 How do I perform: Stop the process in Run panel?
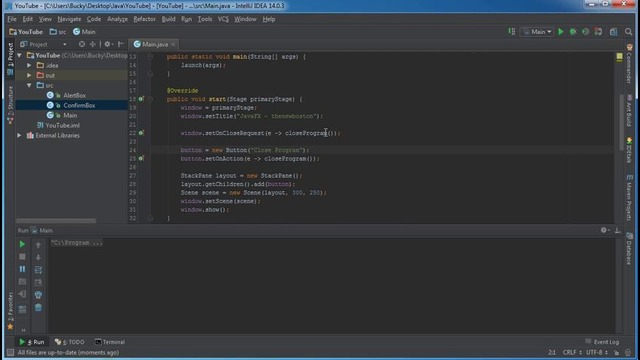click(22, 257)
